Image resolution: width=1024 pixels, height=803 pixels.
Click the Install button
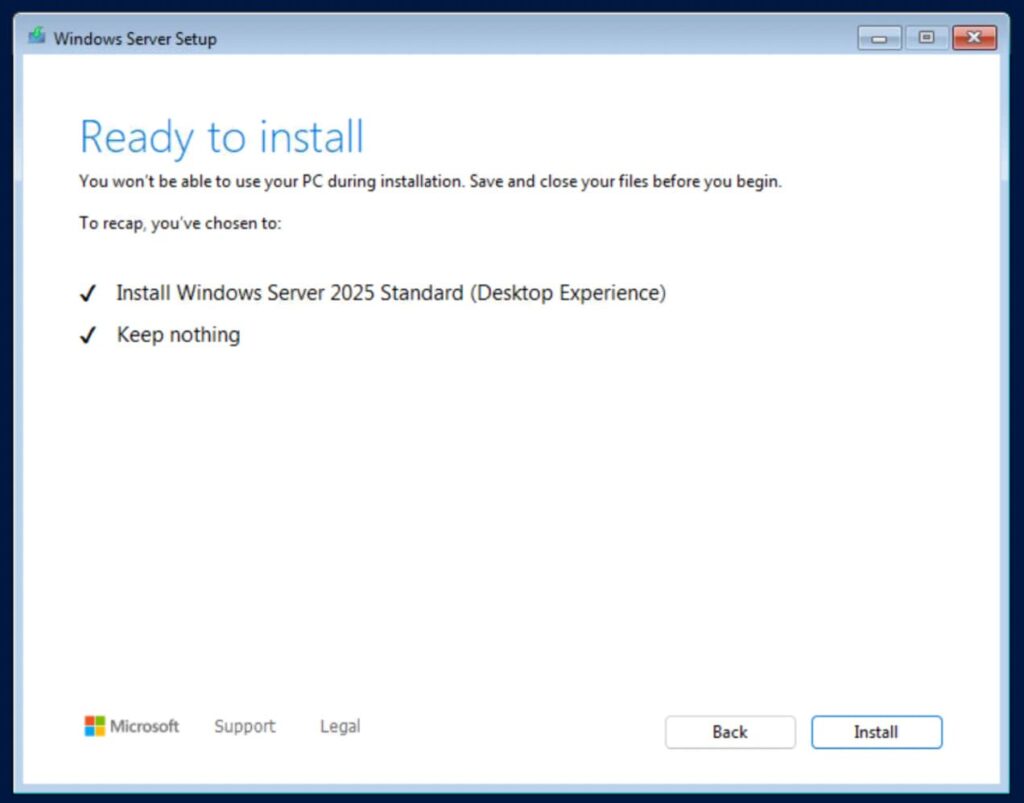point(876,732)
